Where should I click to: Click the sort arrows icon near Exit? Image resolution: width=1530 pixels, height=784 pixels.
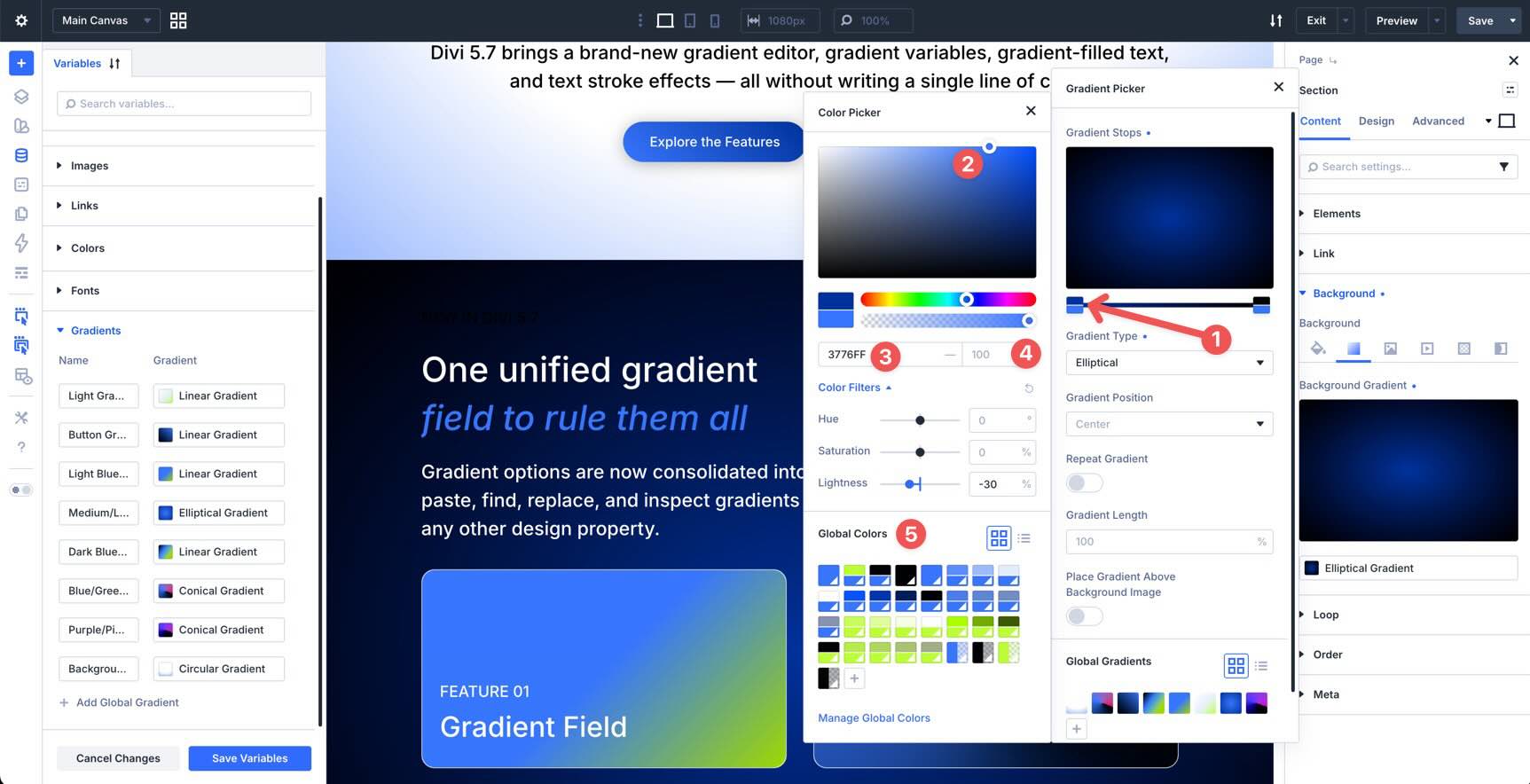pos(1275,20)
